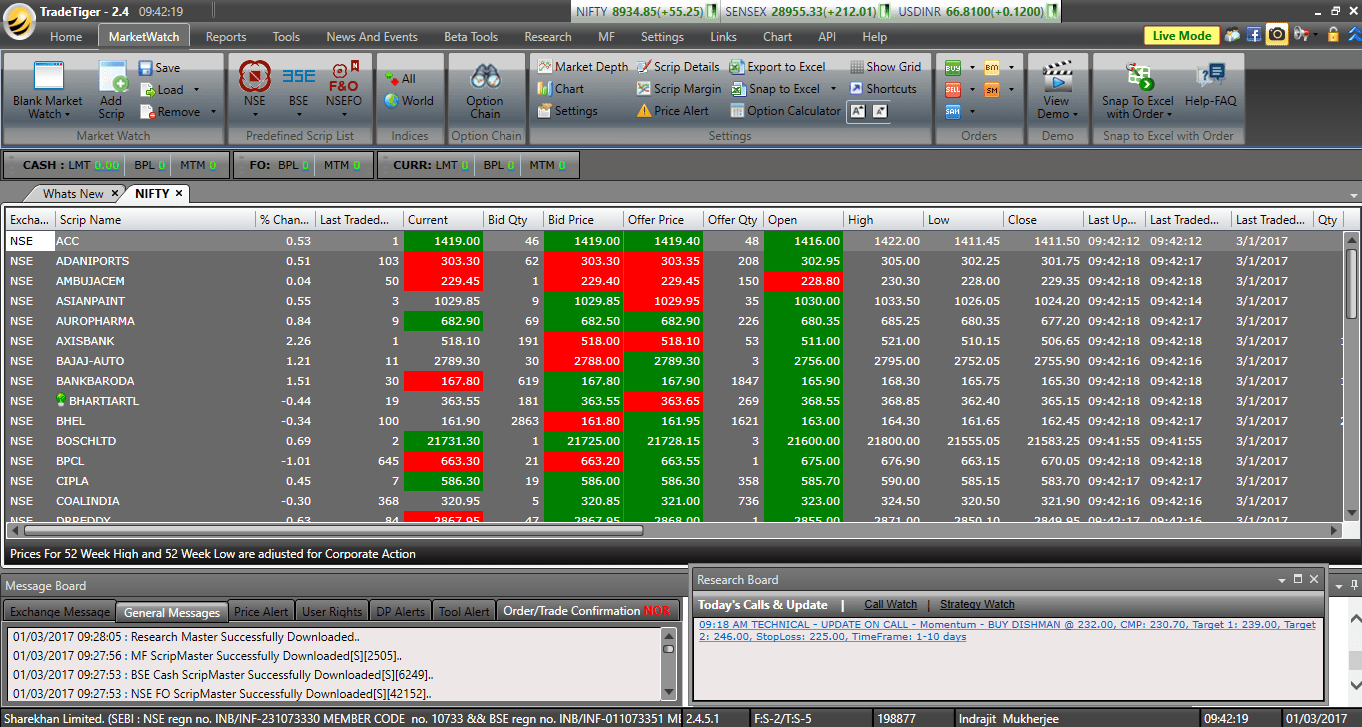The width and height of the screenshot is (1362, 727).
Task: Open Order/Trade Confirmation tab
Action: coord(586,611)
